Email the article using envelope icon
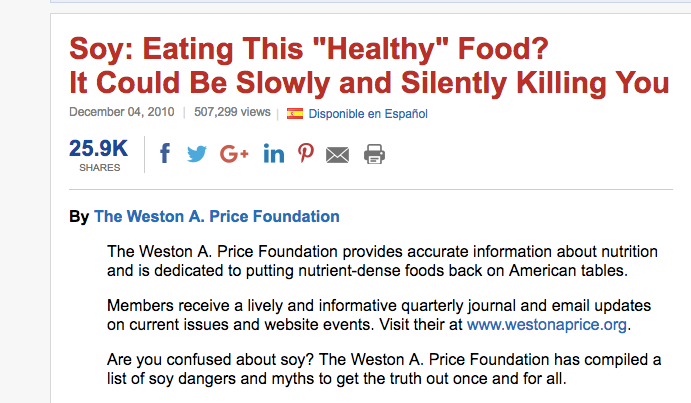Image resolution: width=691 pixels, height=403 pixels. tap(338, 155)
